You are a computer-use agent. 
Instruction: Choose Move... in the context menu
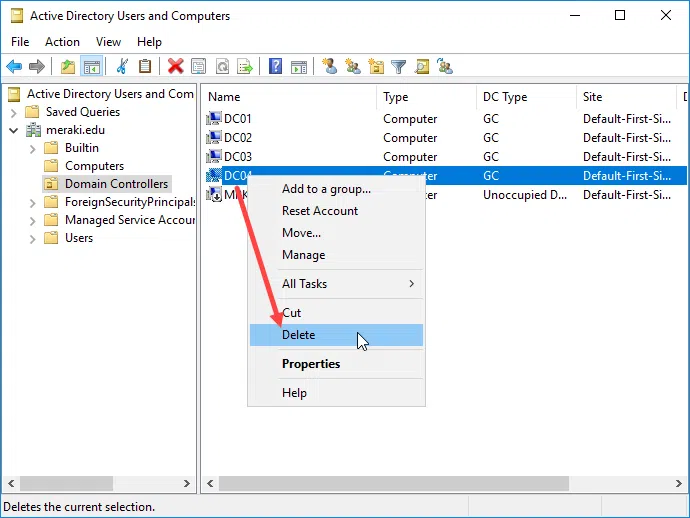click(336, 233)
